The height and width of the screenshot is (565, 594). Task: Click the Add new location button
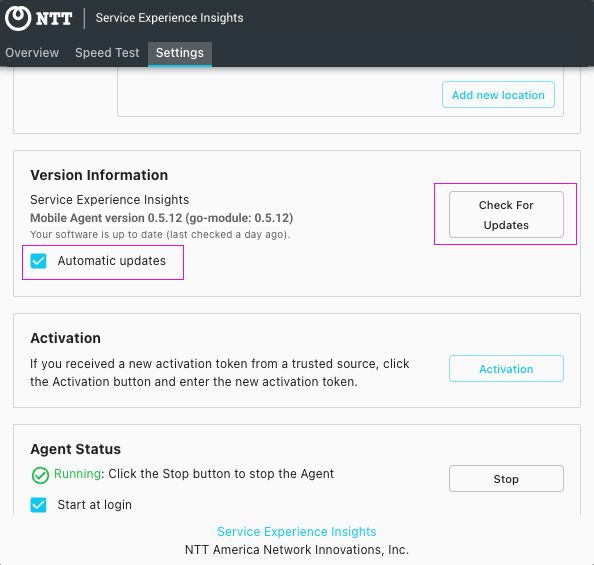tap(498, 95)
